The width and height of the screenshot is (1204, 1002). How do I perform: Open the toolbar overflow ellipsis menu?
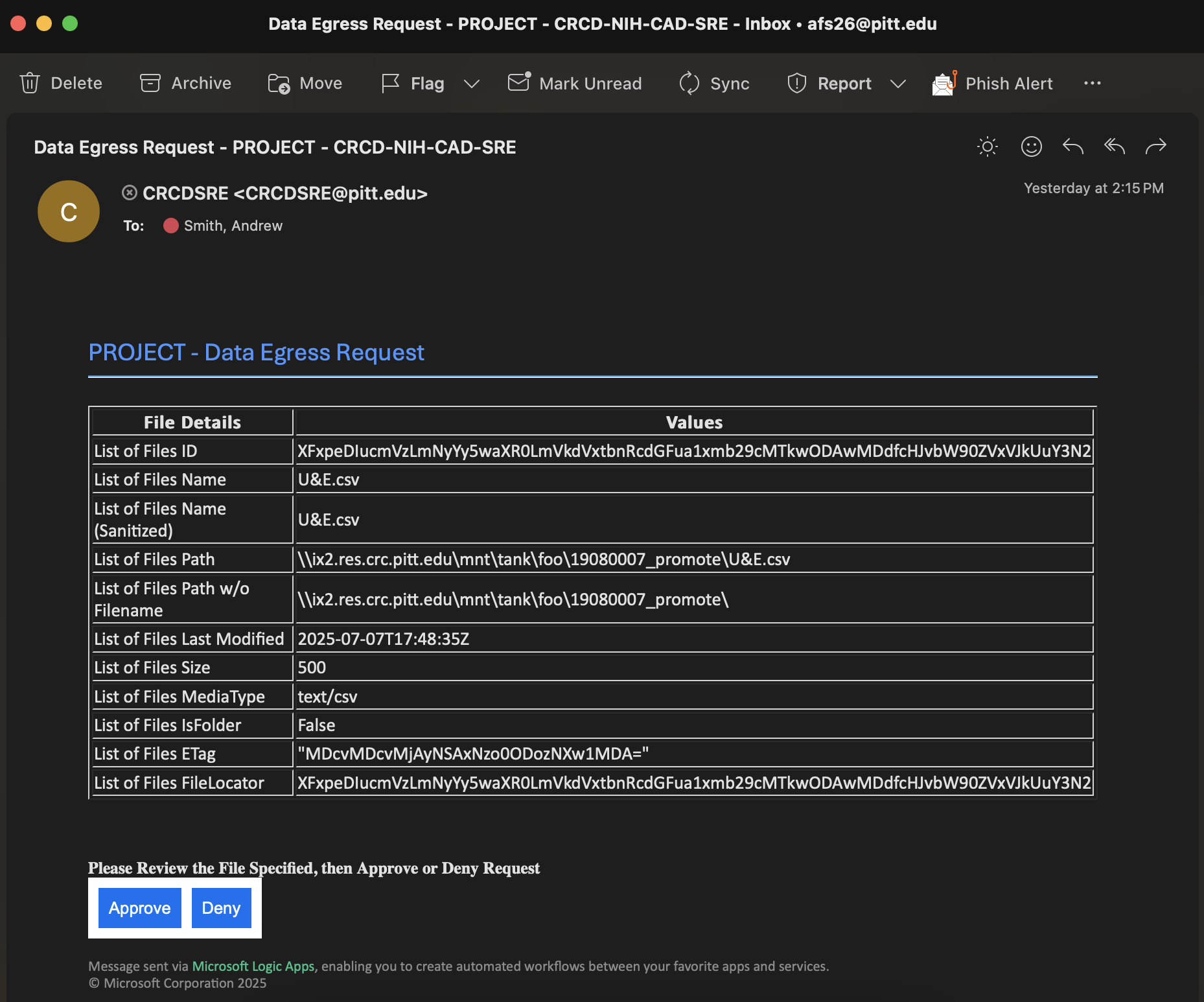click(x=1093, y=83)
